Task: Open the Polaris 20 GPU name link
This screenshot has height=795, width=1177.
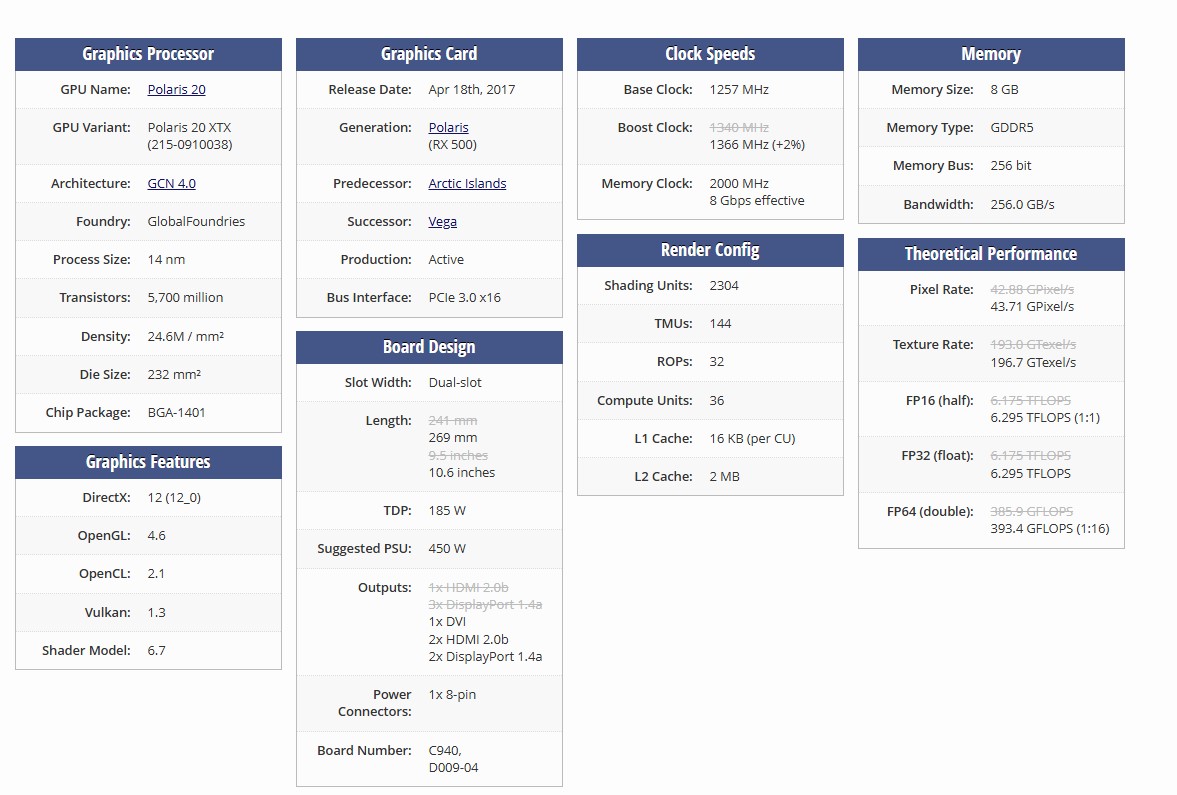Action: point(176,89)
